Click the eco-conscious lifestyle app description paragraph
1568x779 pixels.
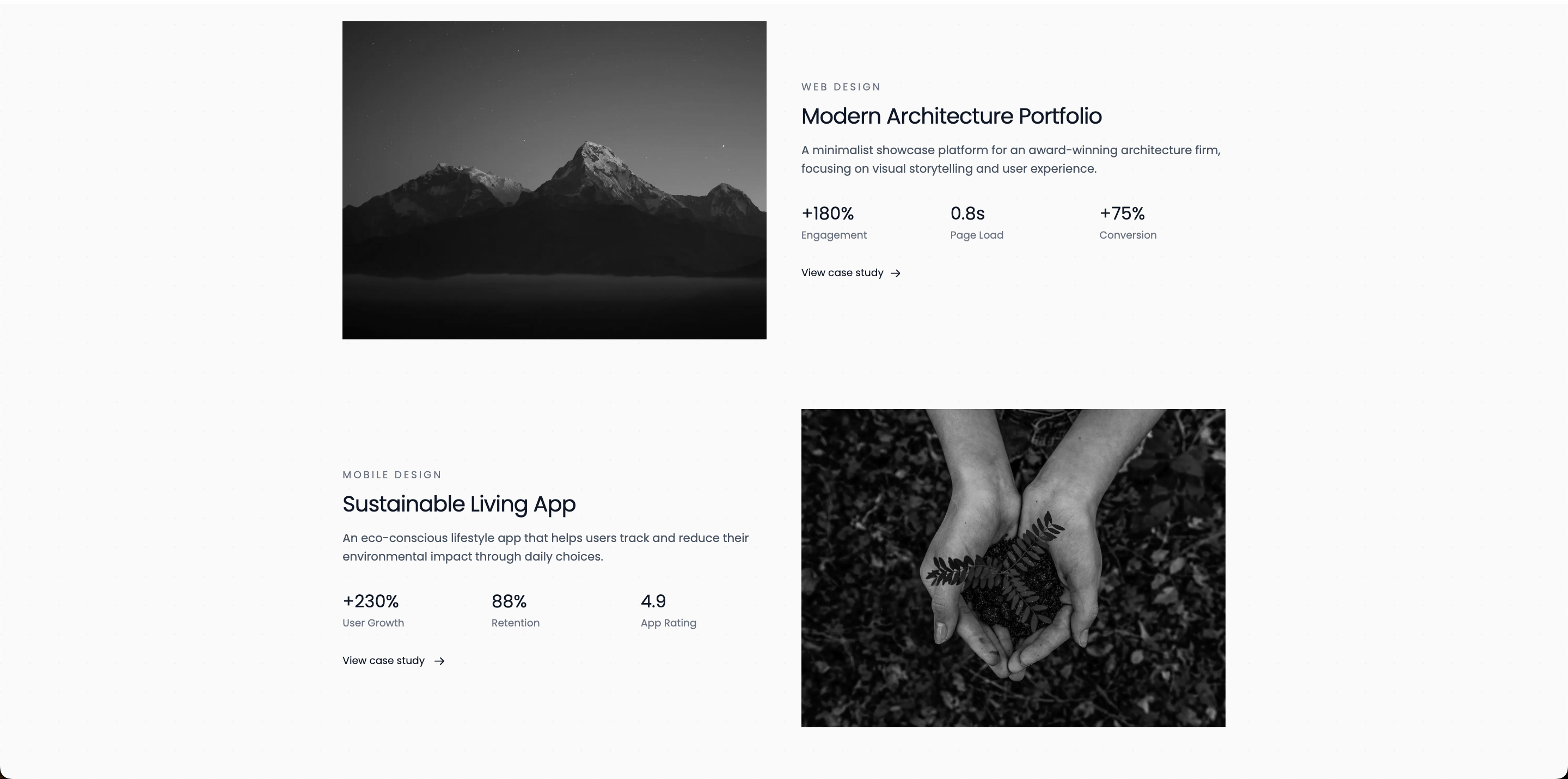(546, 547)
